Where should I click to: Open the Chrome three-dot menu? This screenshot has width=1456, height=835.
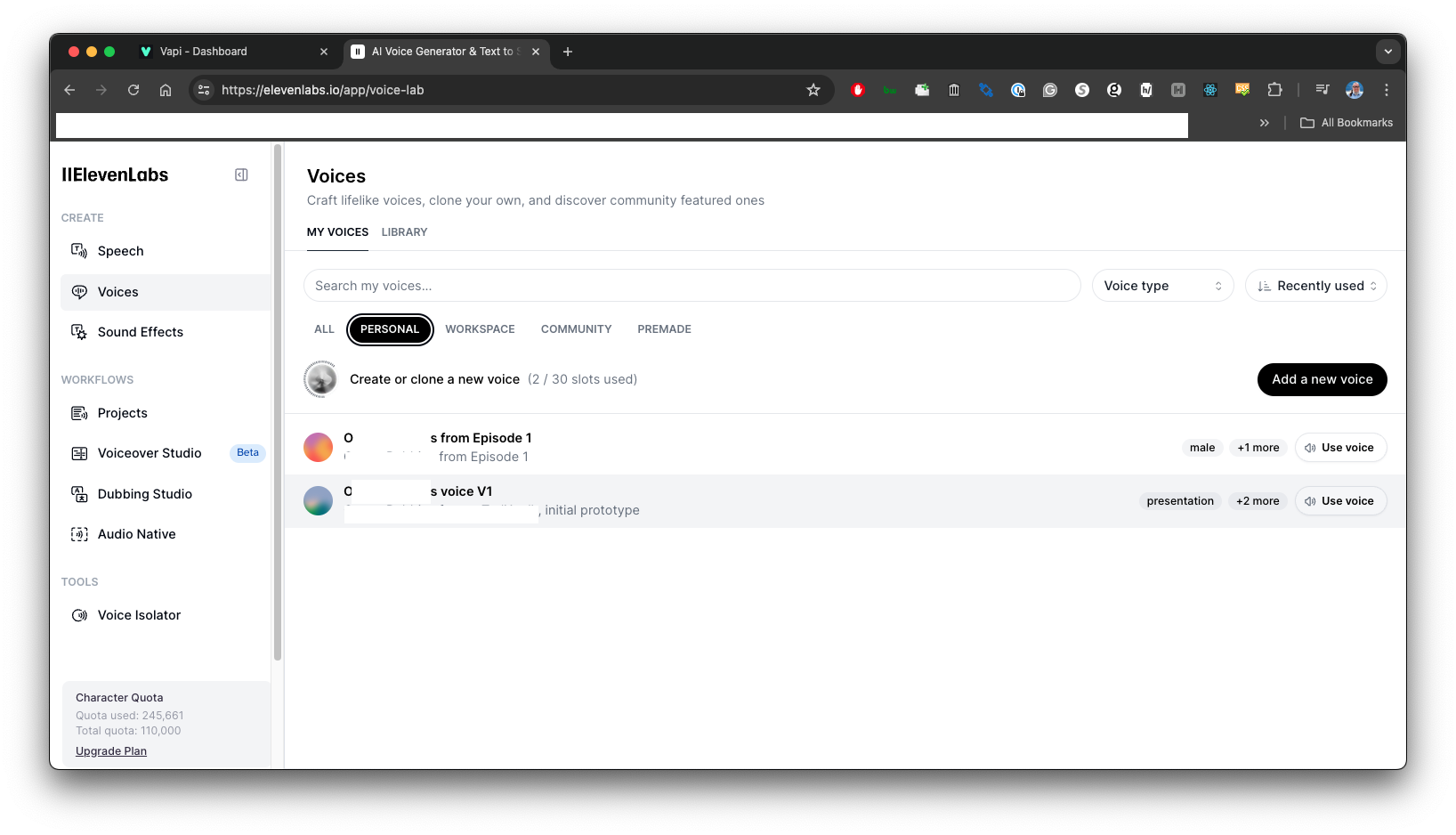(x=1387, y=90)
